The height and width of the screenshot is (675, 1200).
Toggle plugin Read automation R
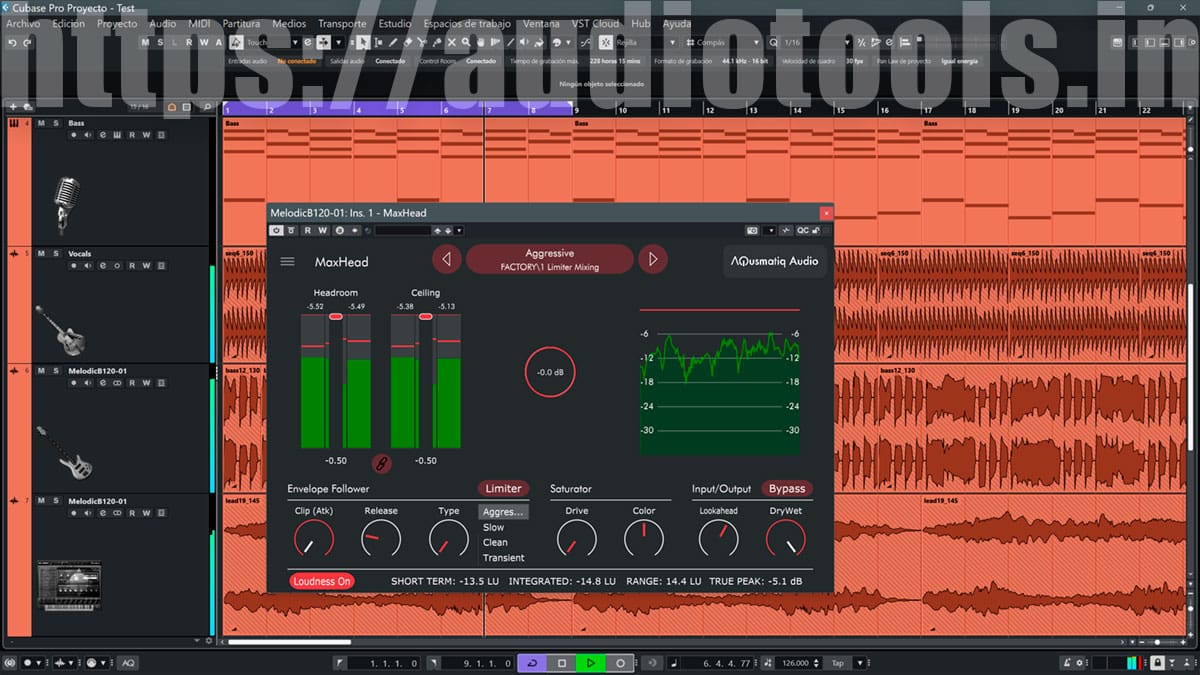[x=307, y=231]
